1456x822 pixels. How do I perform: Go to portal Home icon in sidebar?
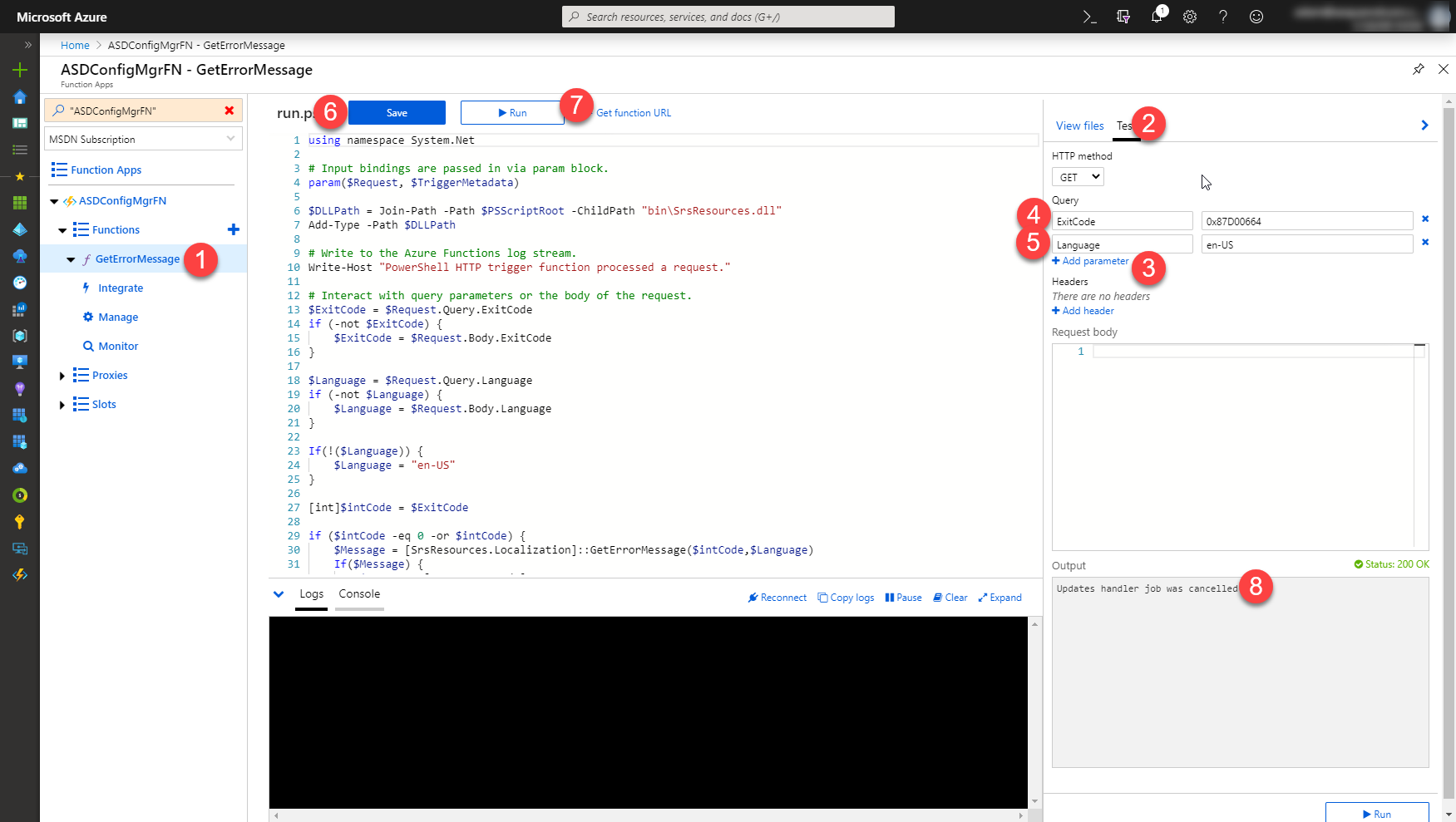(x=20, y=97)
